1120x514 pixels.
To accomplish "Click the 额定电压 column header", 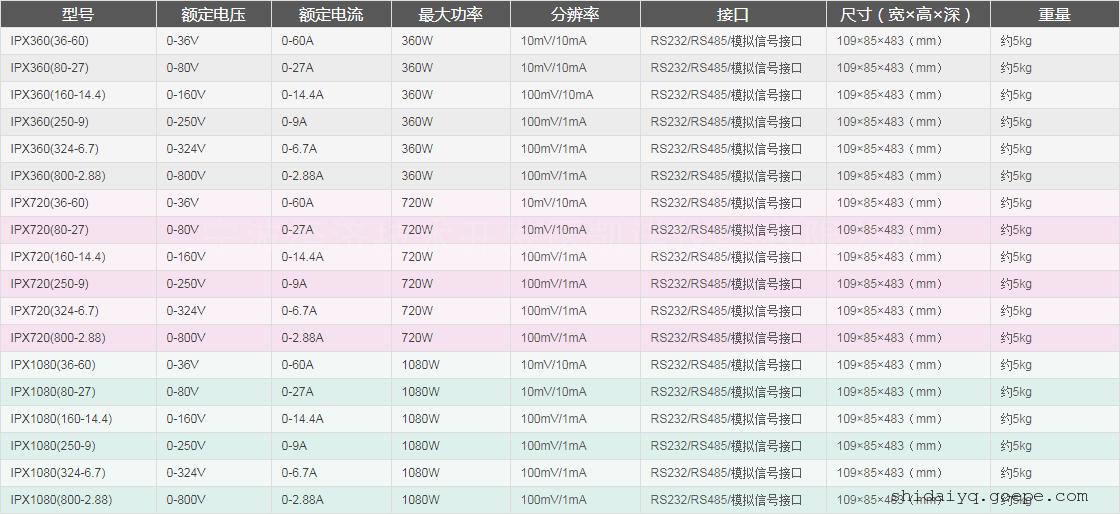I will click(213, 15).
